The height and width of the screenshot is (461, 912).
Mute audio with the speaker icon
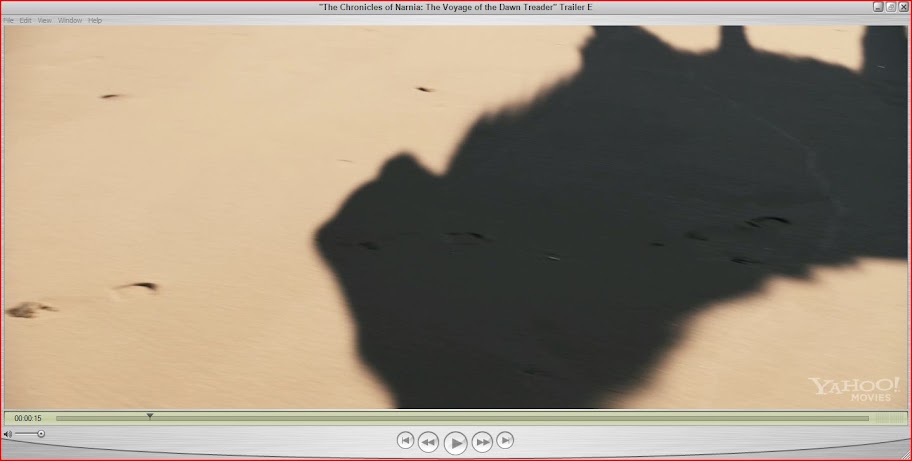pos(8,434)
